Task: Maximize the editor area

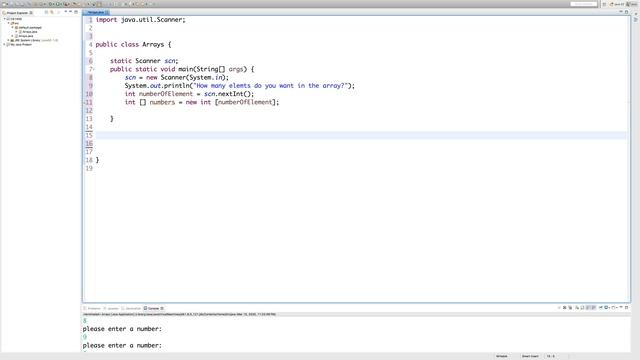Action: [627, 12]
